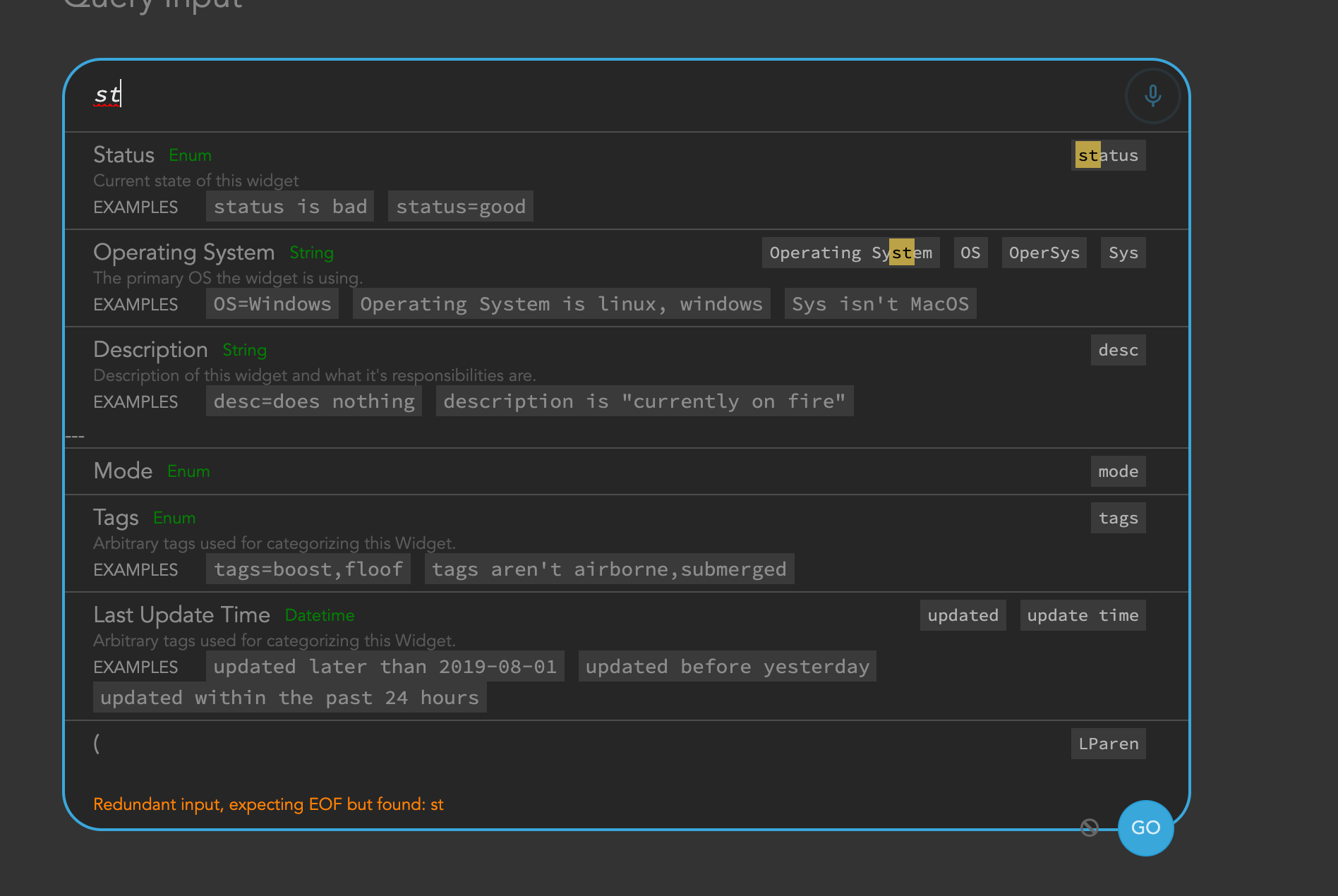Select the 'updated' alias chip
Screen dimensions: 1338x896
pyautogui.click(x=963, y=615)
